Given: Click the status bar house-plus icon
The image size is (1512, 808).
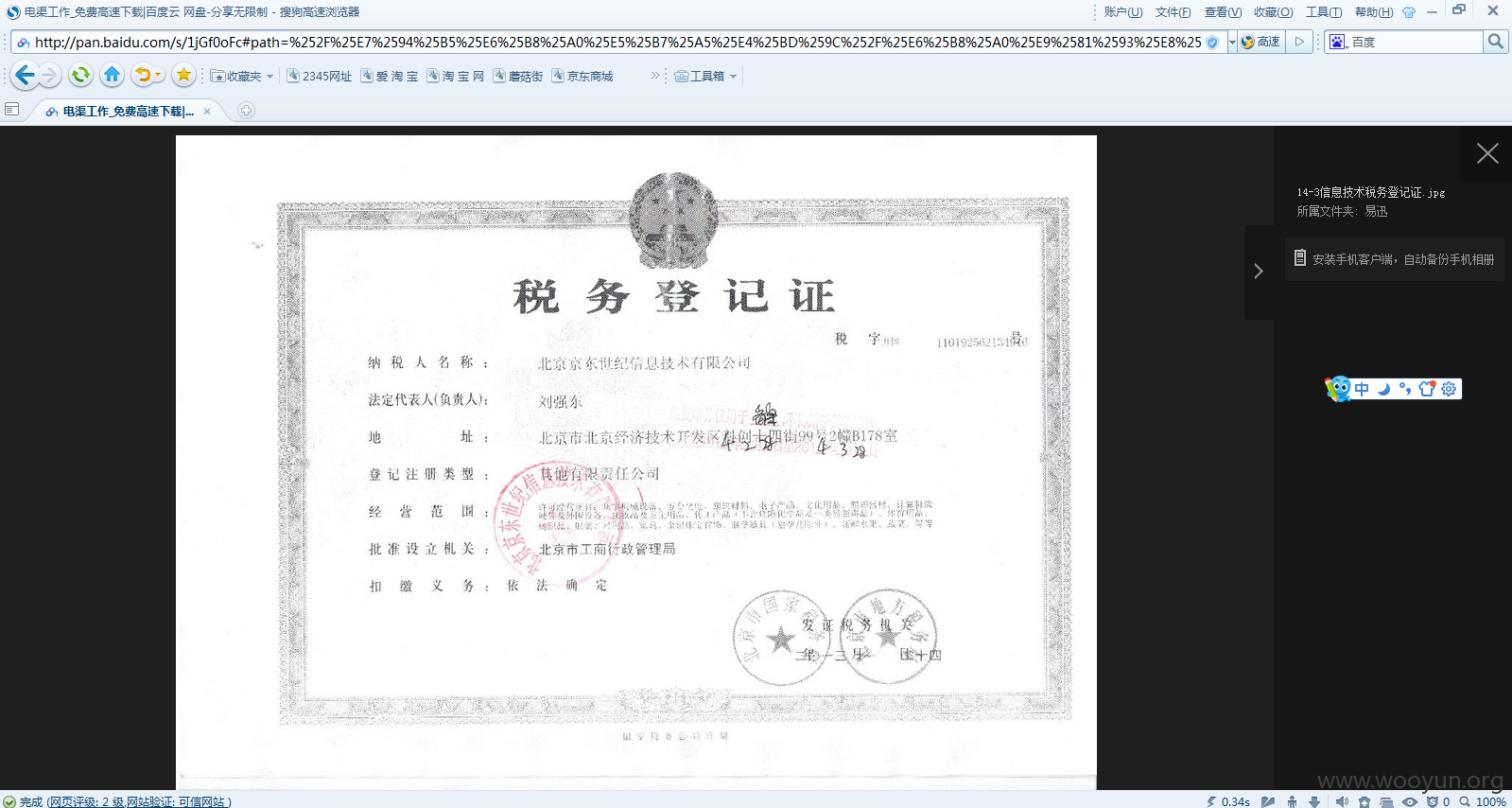Looking at the screenshot, I should coord(1364,801).
